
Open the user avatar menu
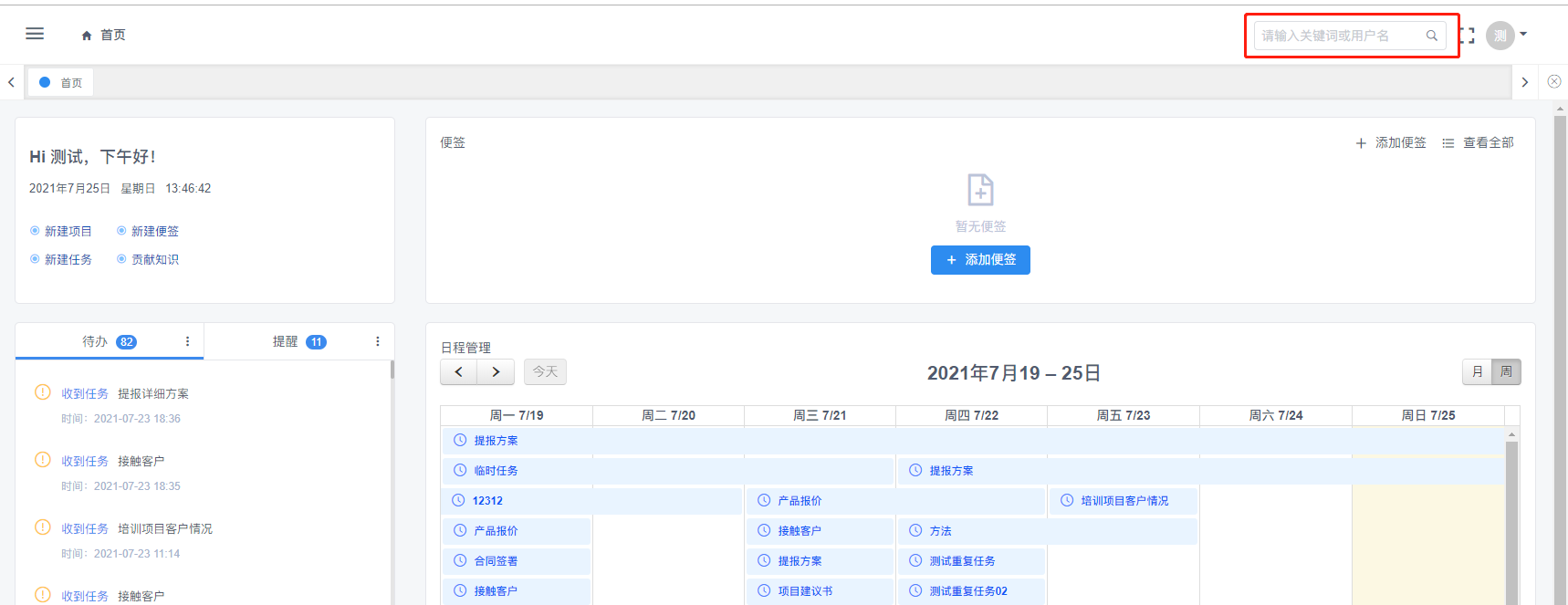(1500, 36)
